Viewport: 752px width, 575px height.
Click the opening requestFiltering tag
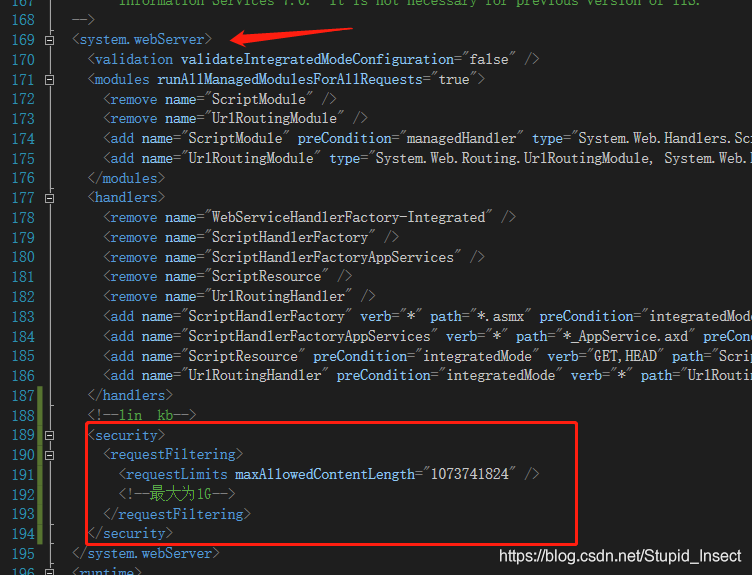click(x=173, y=455)
